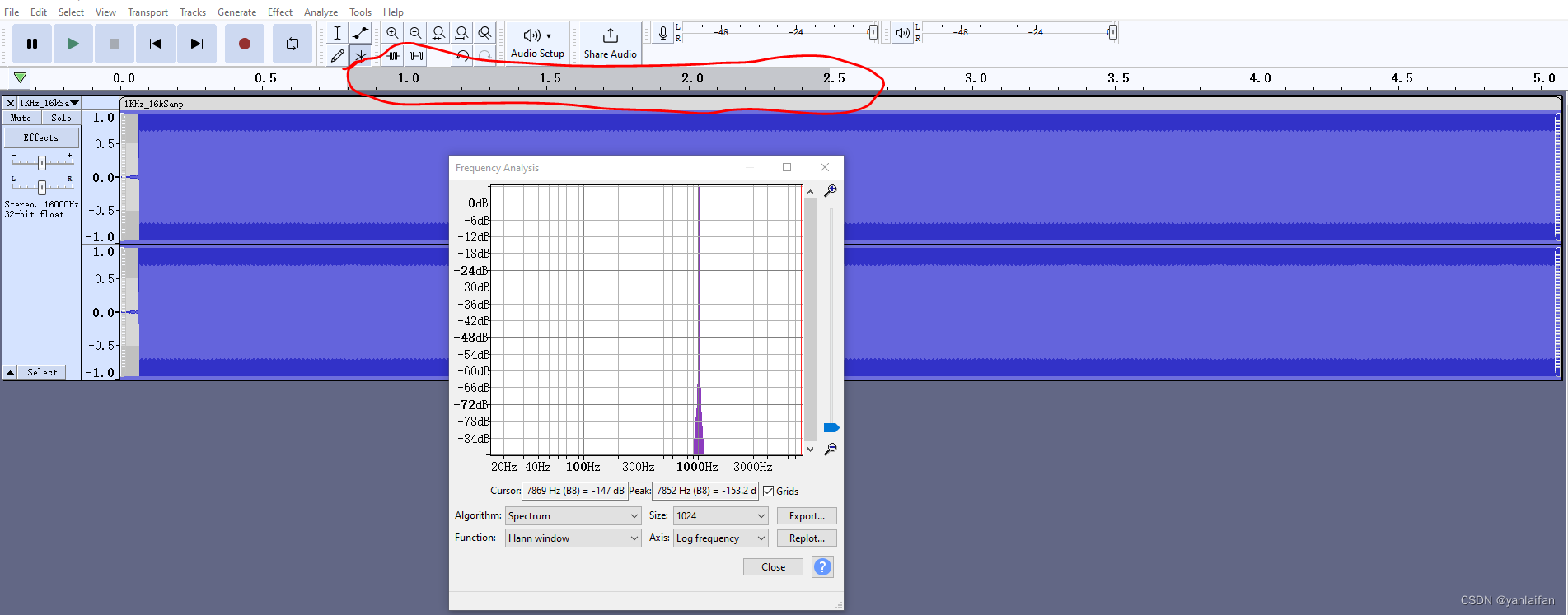Open the Effect menu
This screenshot has height=615, width=1568.
pyautogui.click(x=280, y=12)
